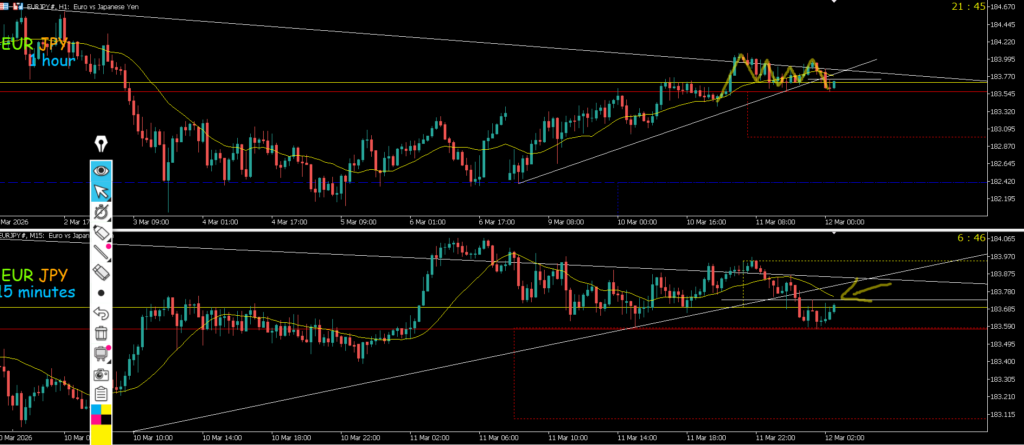Click the crossed-out pen icon
1024x445 pixels.
(x=101, y=212)
